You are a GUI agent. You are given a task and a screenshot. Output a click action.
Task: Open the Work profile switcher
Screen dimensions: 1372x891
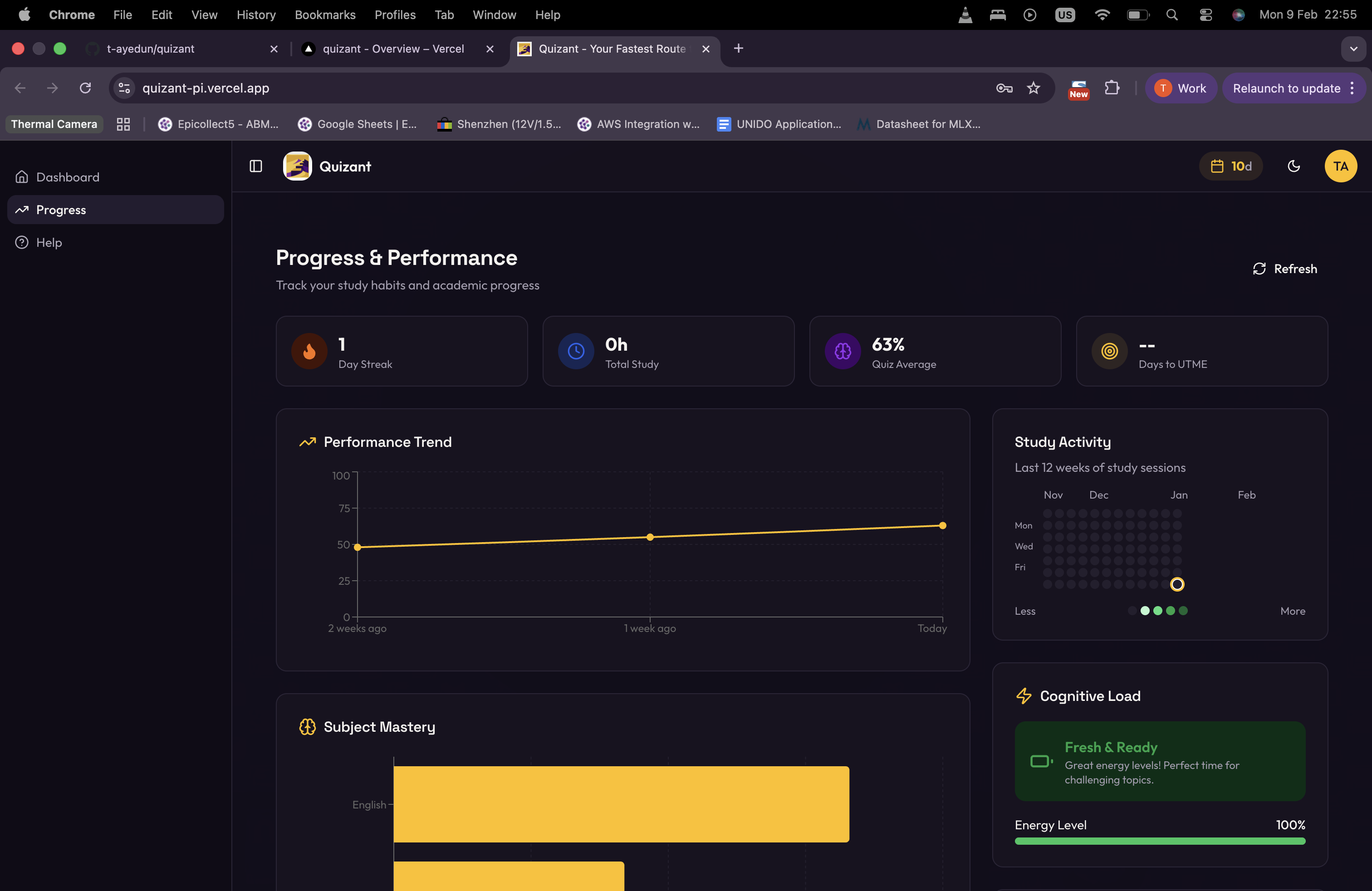click(x=1181, y=88)
